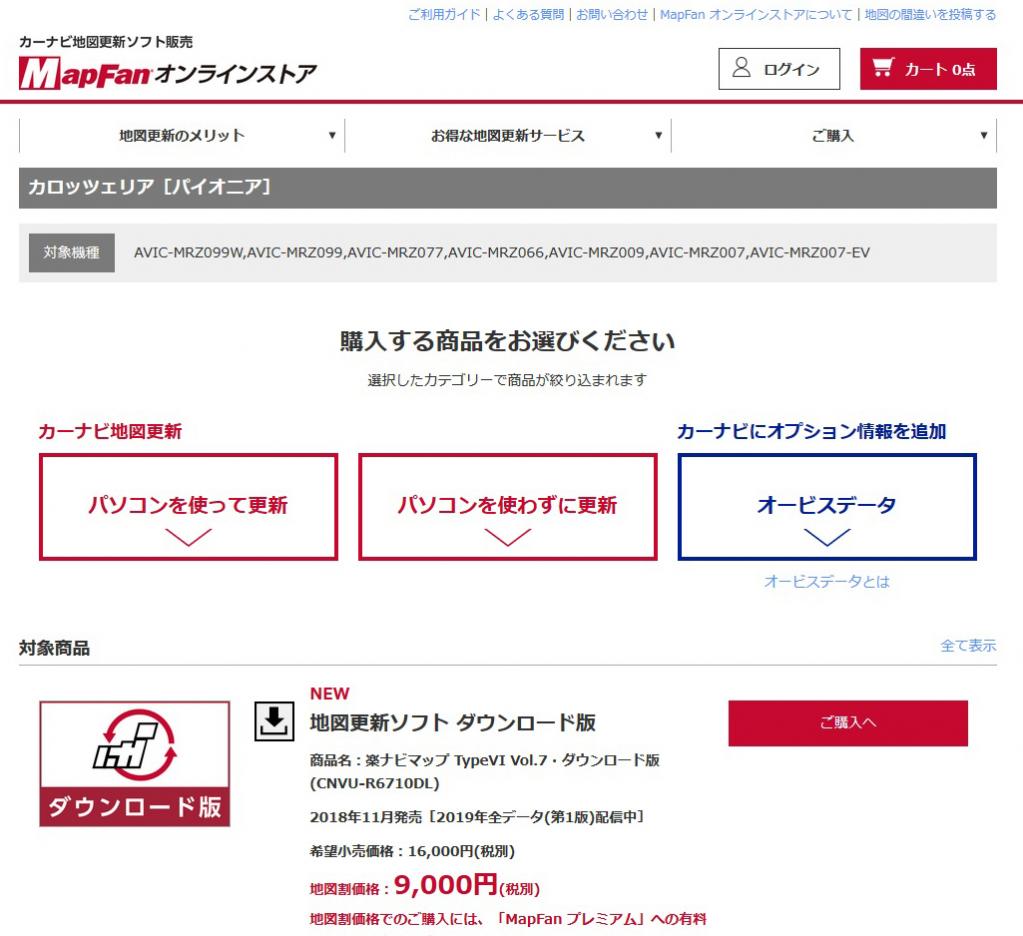Click the MapFan オンラインストア logo

(168, 73)
